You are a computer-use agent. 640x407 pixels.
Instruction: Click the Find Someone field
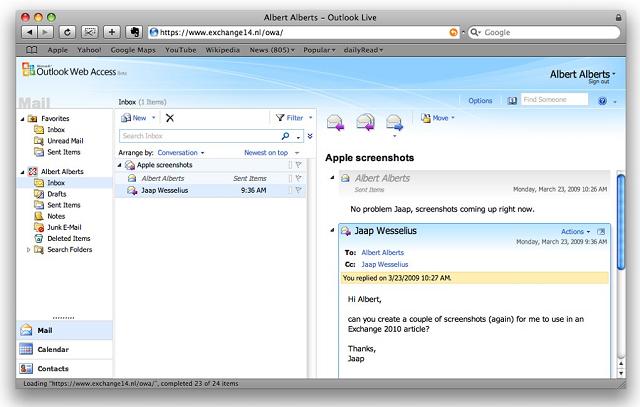(x=554, y=100)
